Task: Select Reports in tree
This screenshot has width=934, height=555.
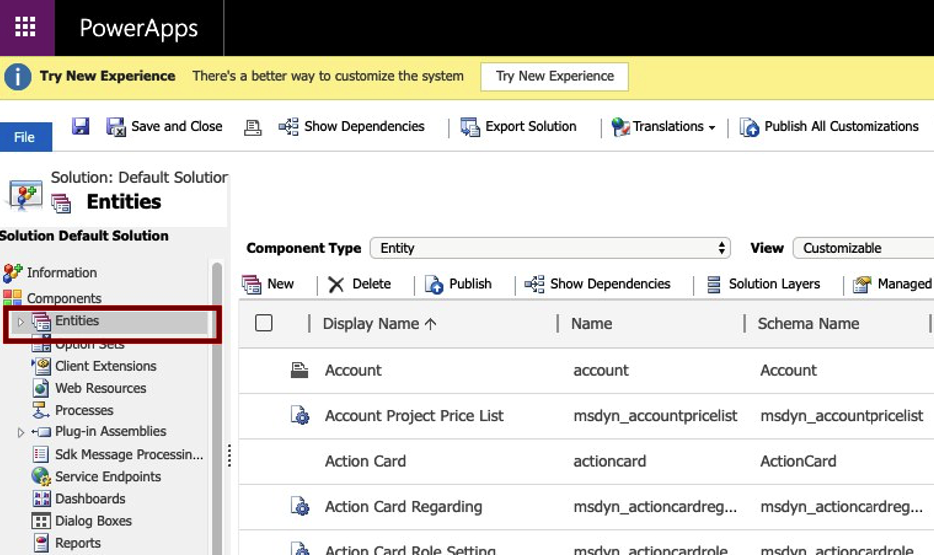Action: click(77, 543)
